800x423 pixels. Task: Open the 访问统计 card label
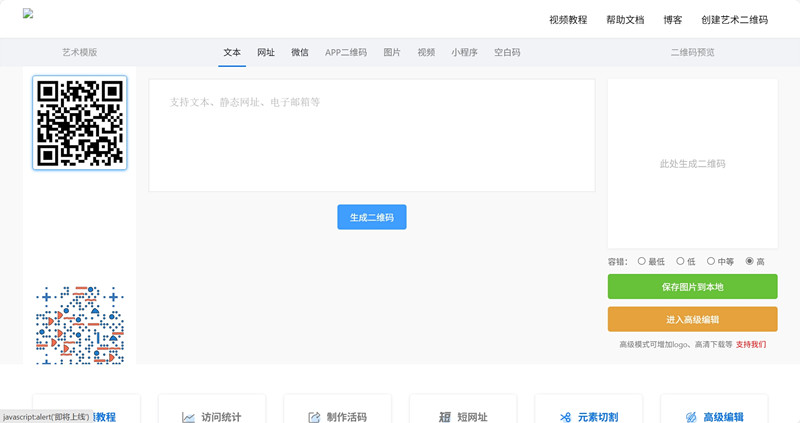221,417
